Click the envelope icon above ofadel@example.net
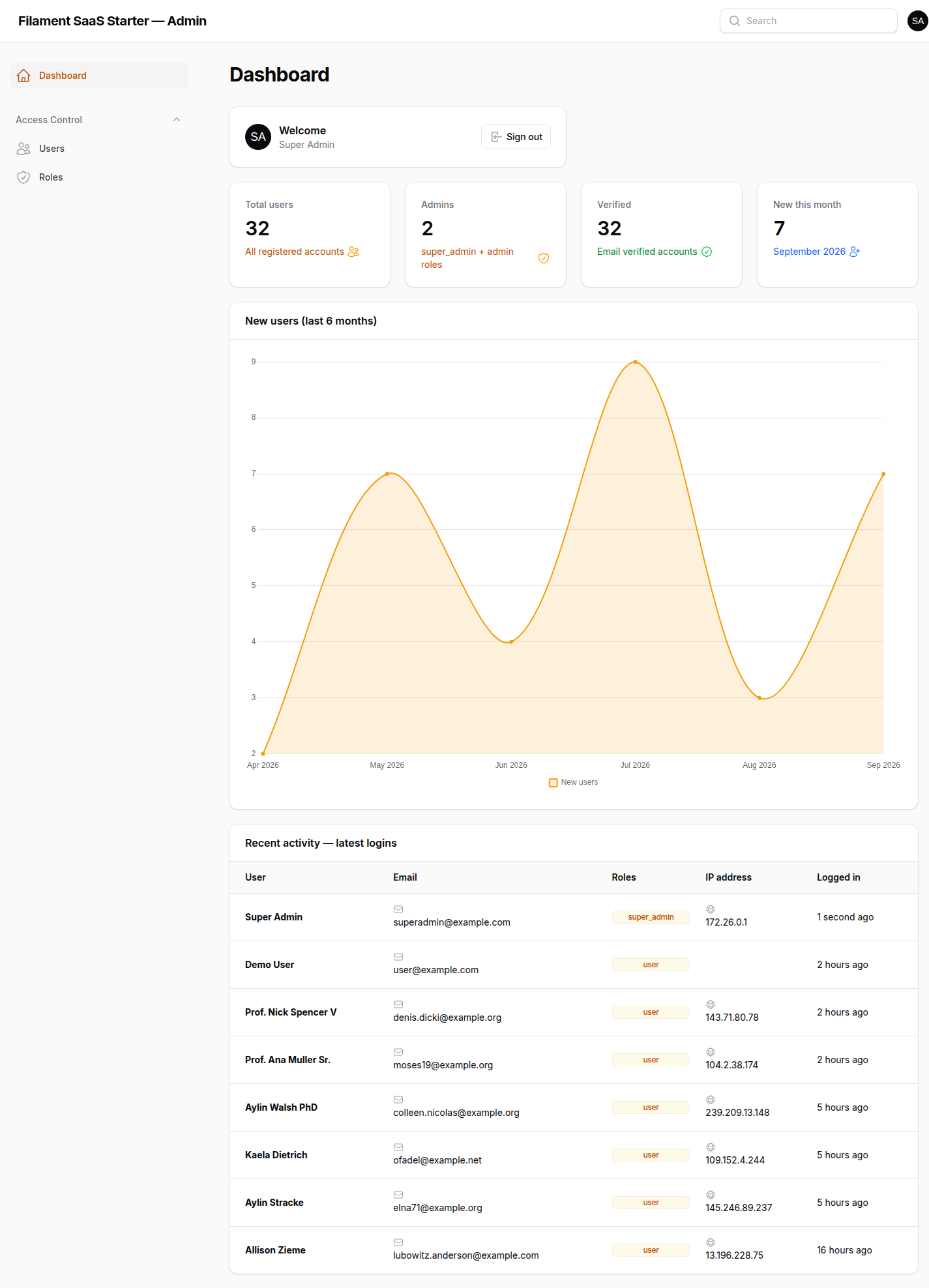Screen dimensions: 929x1288 (x=398, y=1147)
